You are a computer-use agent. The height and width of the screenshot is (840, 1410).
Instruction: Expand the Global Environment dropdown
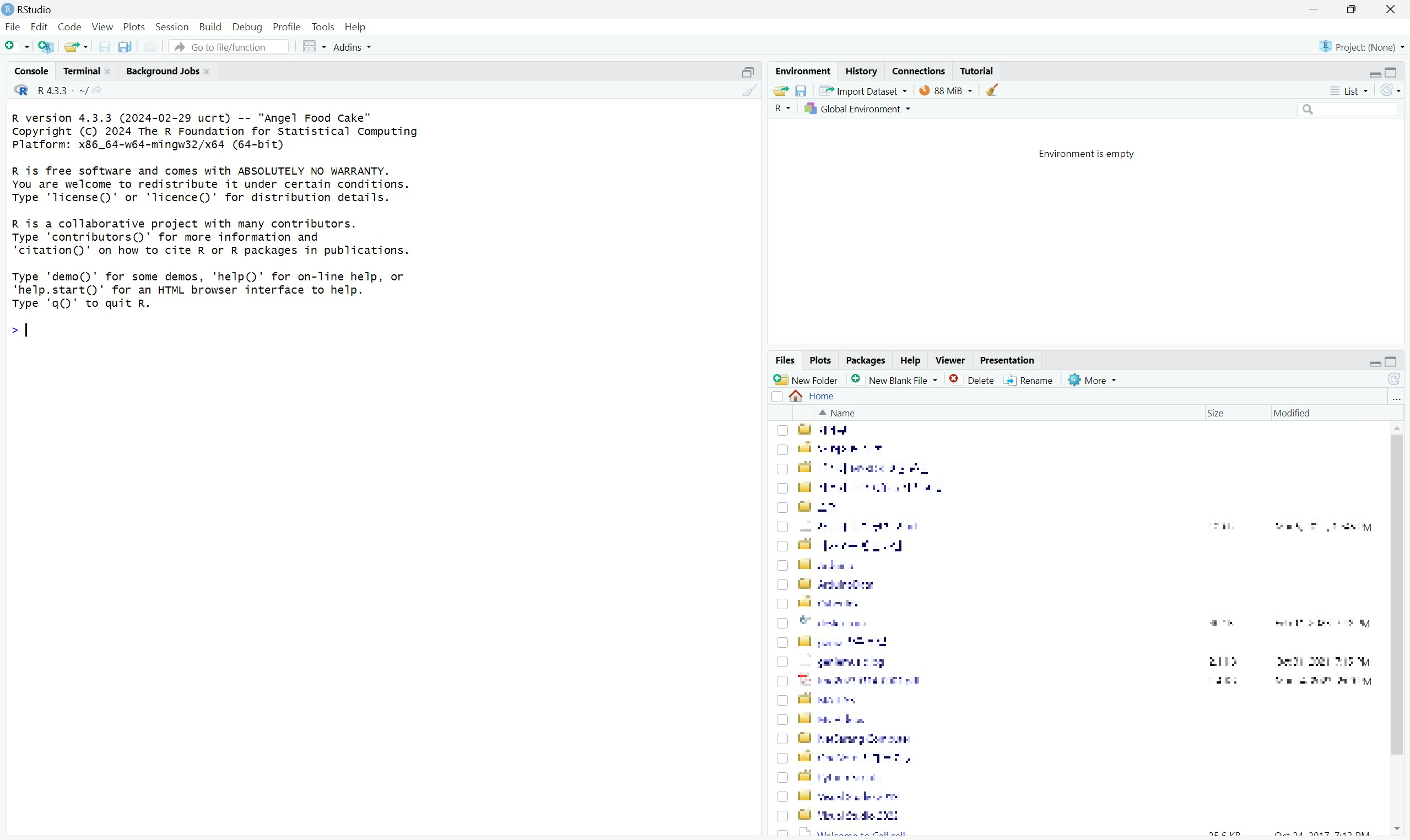tap(858, 109)
